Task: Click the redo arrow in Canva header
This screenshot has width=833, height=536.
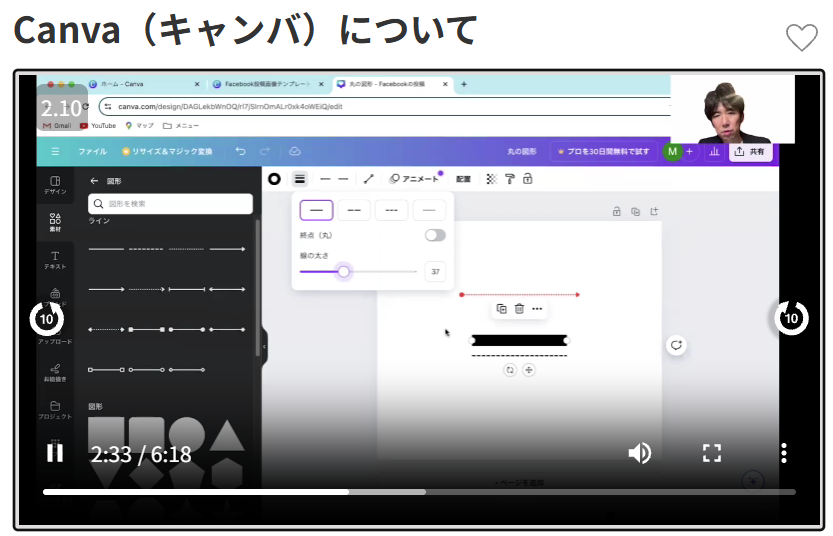Action: [265, 151]
